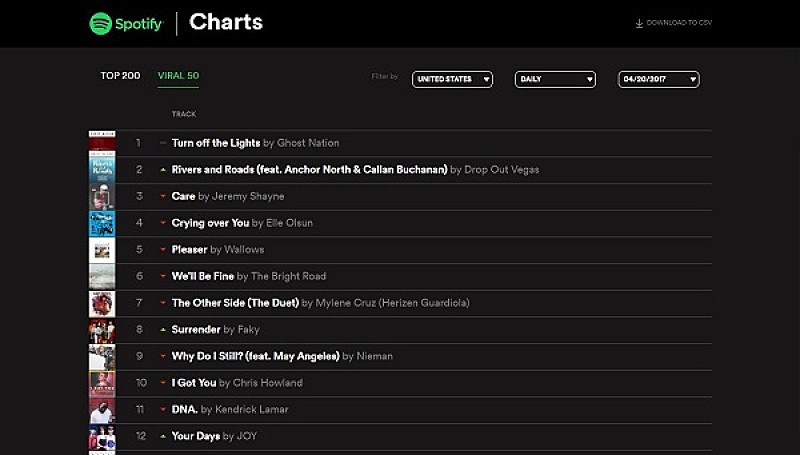Screen dimensions: 800x455
Task: Open DNA. by Kendrick Lamar
Action: tap(187, 409)
